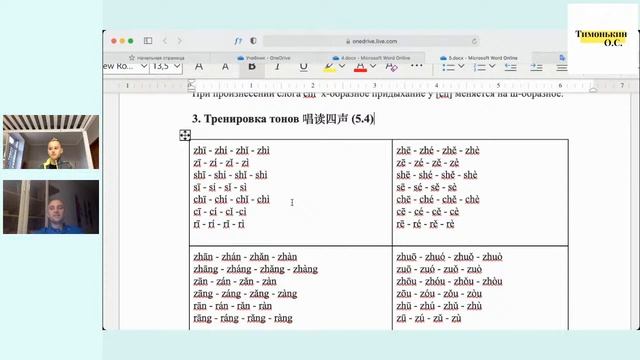
Task: Select the lower participant video thumbnail
Action: coord(51,207)
